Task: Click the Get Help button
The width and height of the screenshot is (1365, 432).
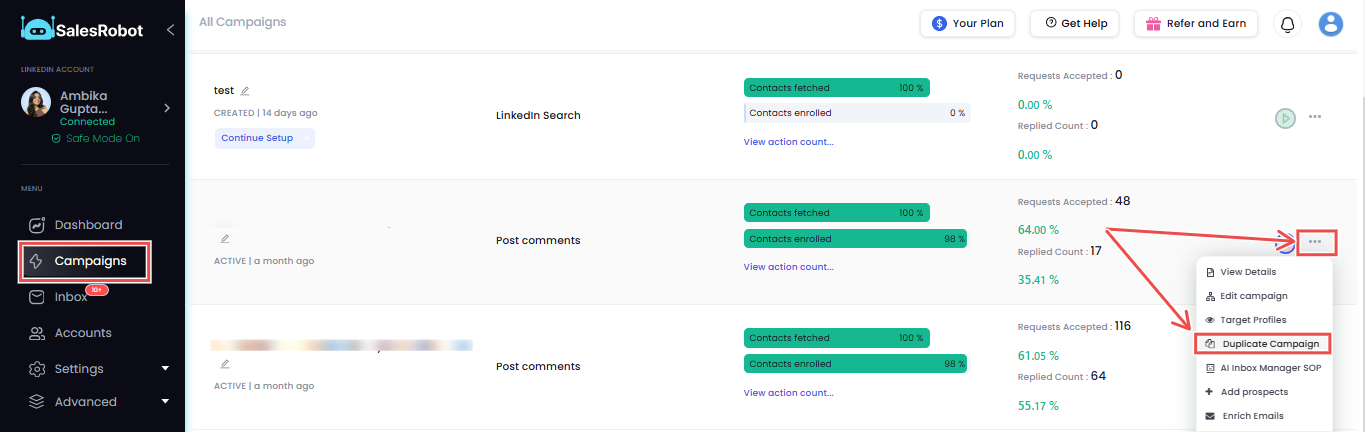Action: point(1076,24)
